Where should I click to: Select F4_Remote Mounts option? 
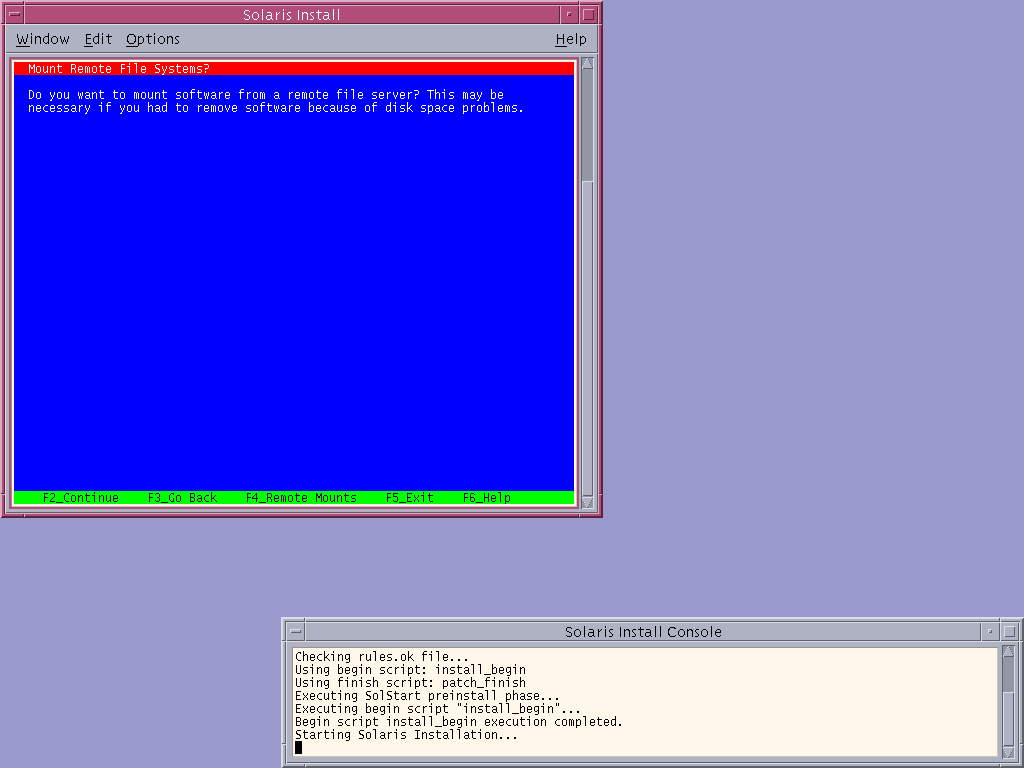coord(301,498)
